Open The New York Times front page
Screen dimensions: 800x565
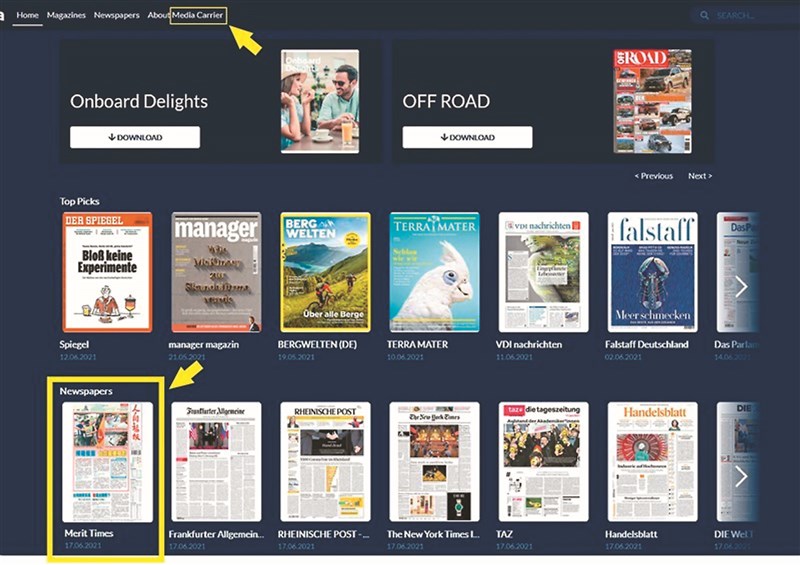[435, 462]
